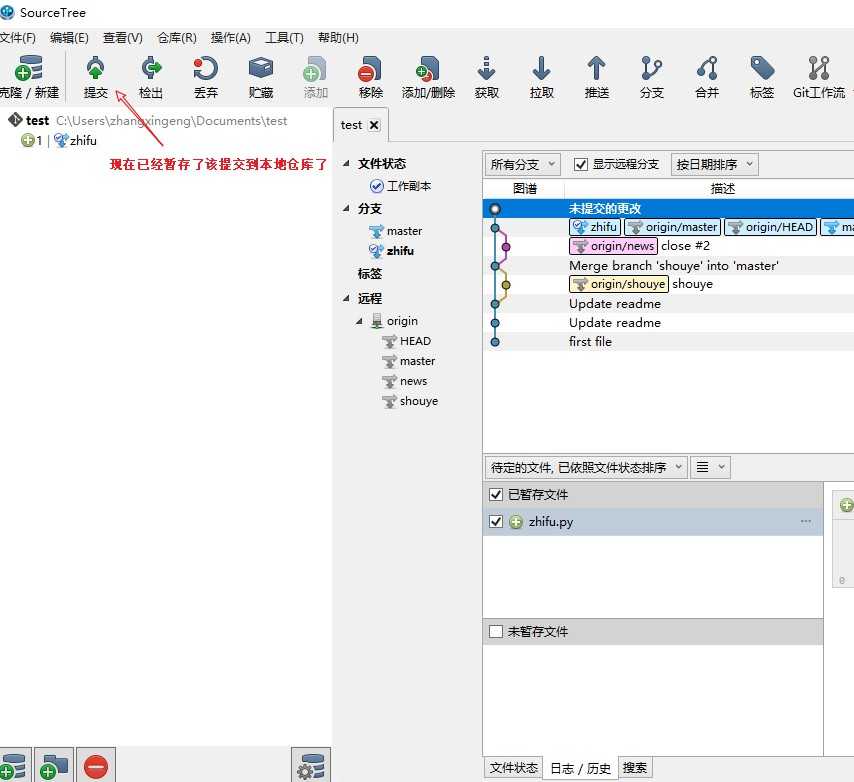This screenshot has height=782, width=854.
Task: Click the red remove bookmark icon
Action: [96, 766]
